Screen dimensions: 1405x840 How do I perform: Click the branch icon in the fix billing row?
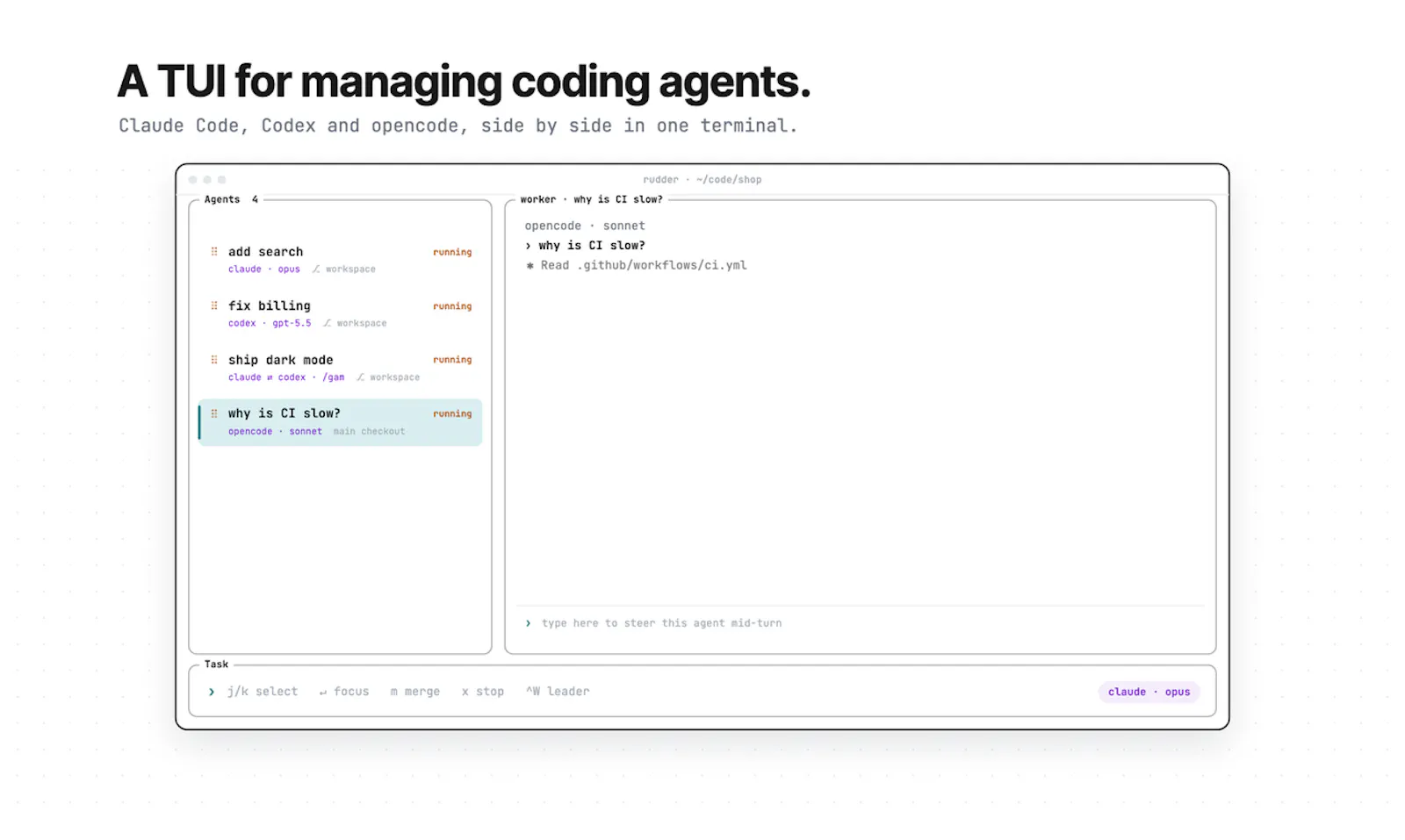327,323
